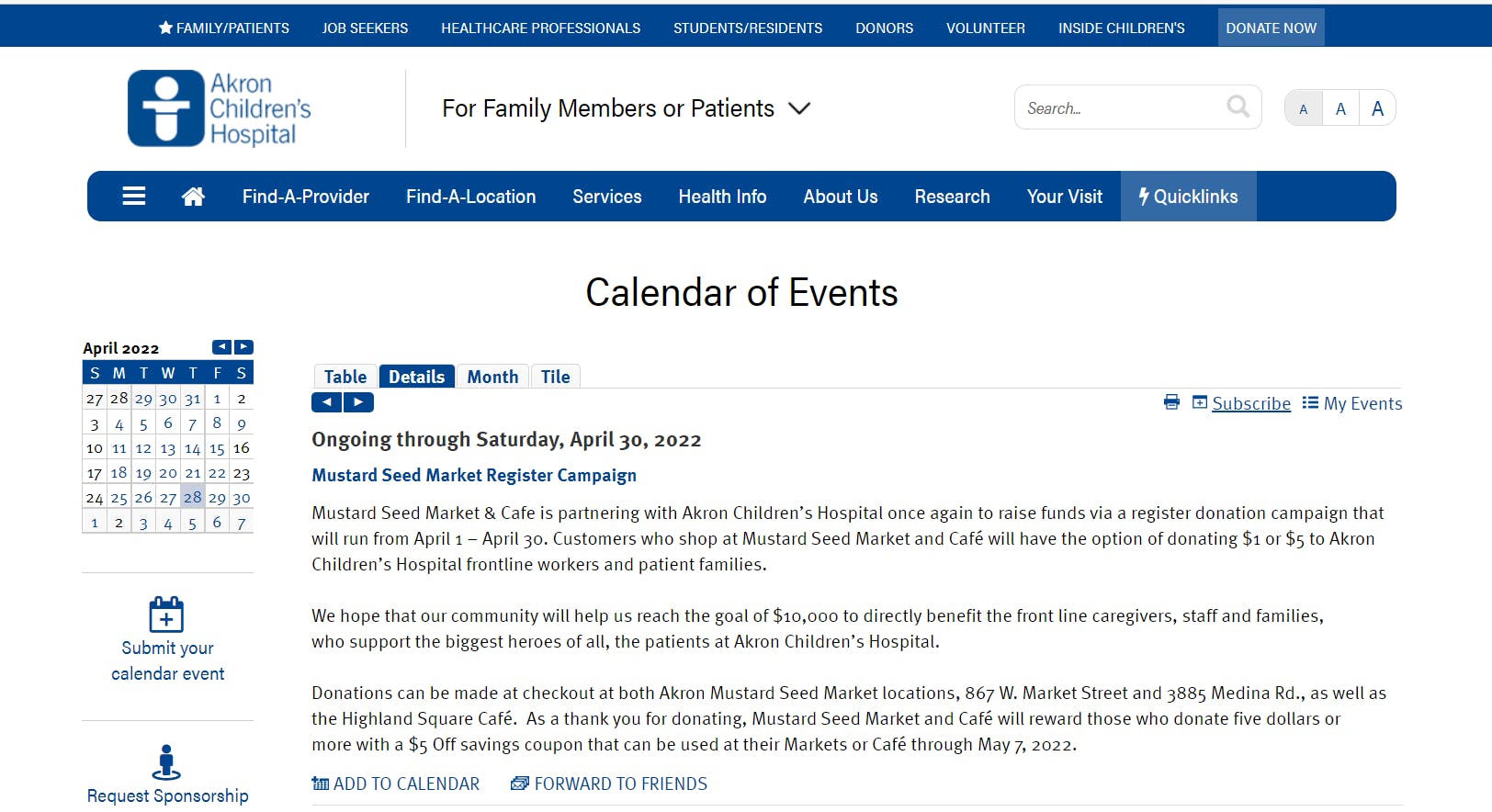
Task: Click the Akron Children's Hospital logo
Action: [x=220, y=108]
